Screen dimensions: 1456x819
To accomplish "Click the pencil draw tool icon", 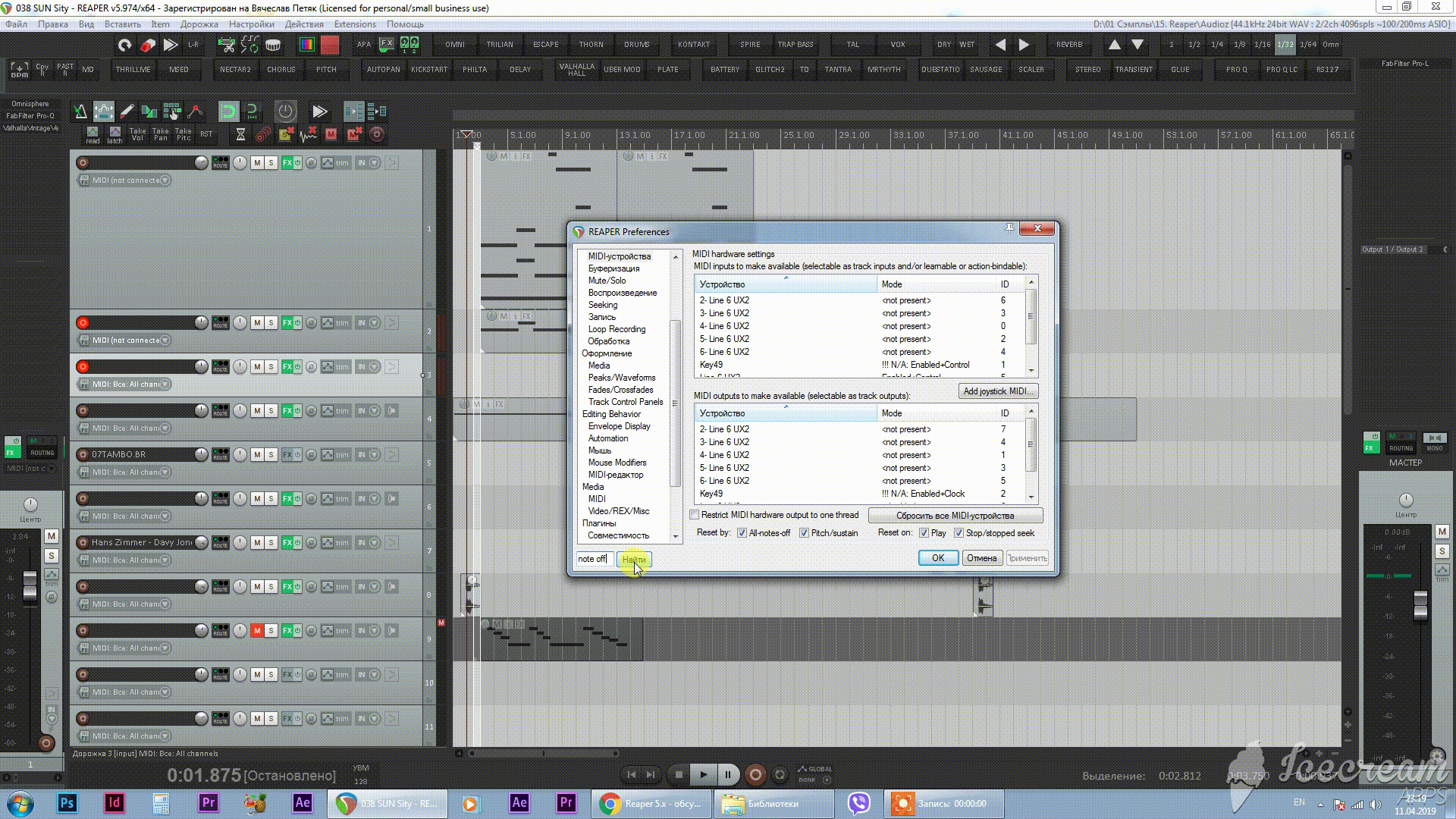I will (127, 111).
